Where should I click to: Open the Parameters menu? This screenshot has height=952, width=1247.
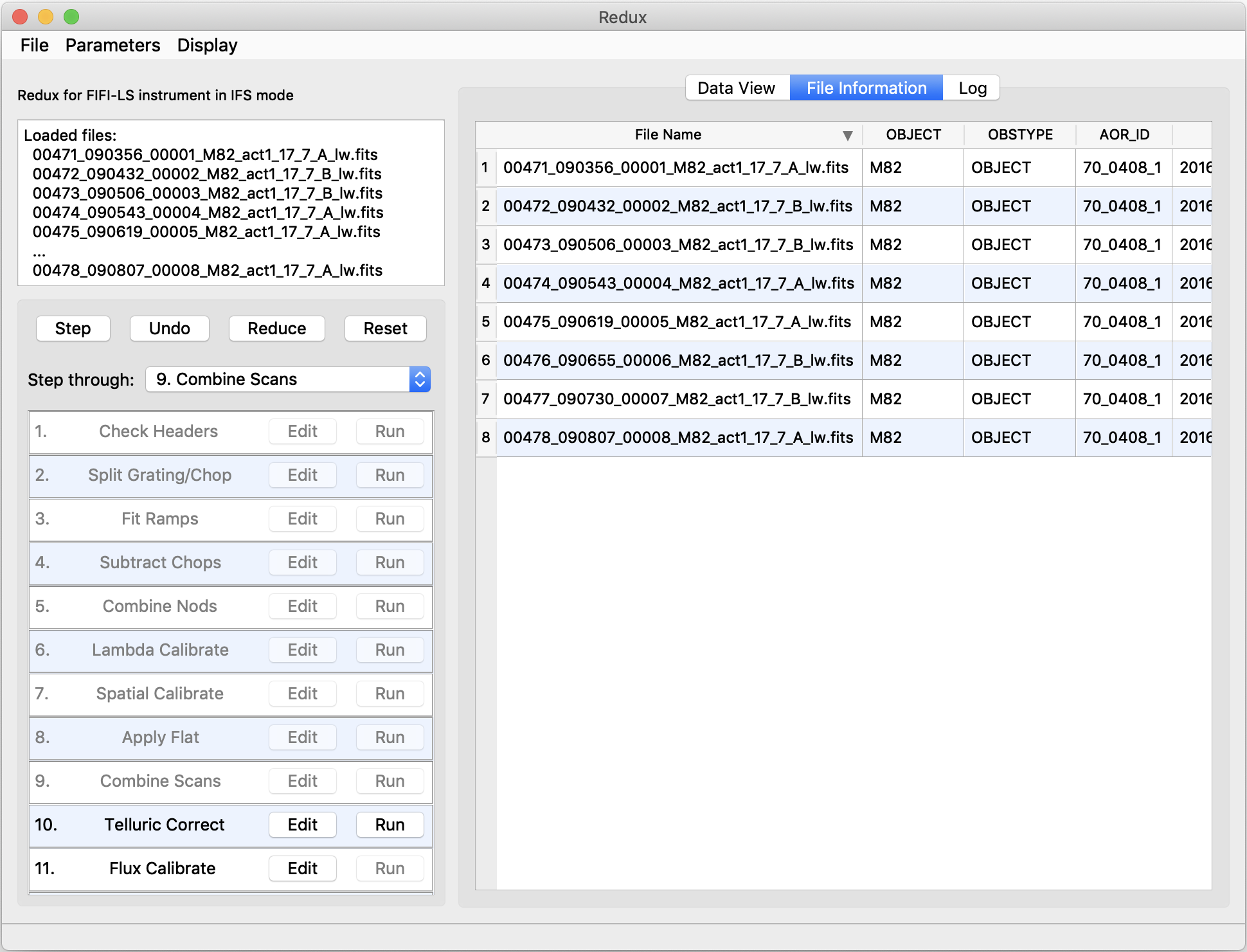pos(112,45)
